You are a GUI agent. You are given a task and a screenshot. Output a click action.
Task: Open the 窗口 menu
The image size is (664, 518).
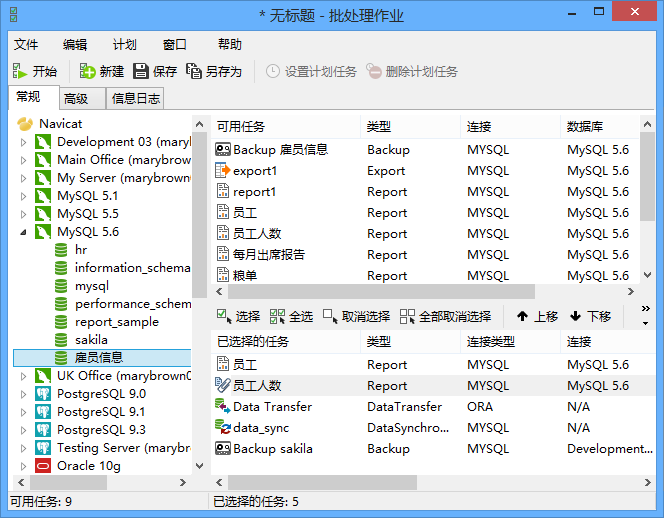click(x=174, y=44)
